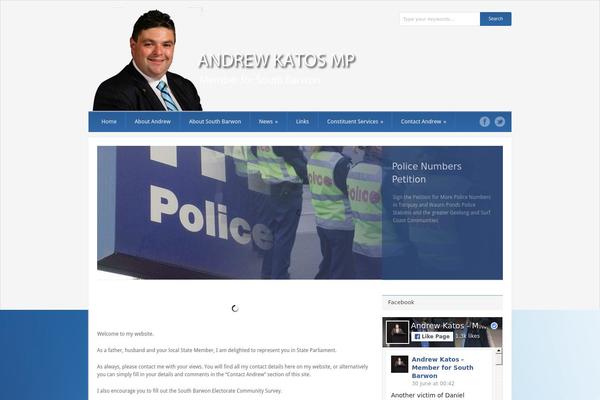Expand Constituent Services dropdown menu
Viewport: 600px width, 400px height.
pos(355,122)
